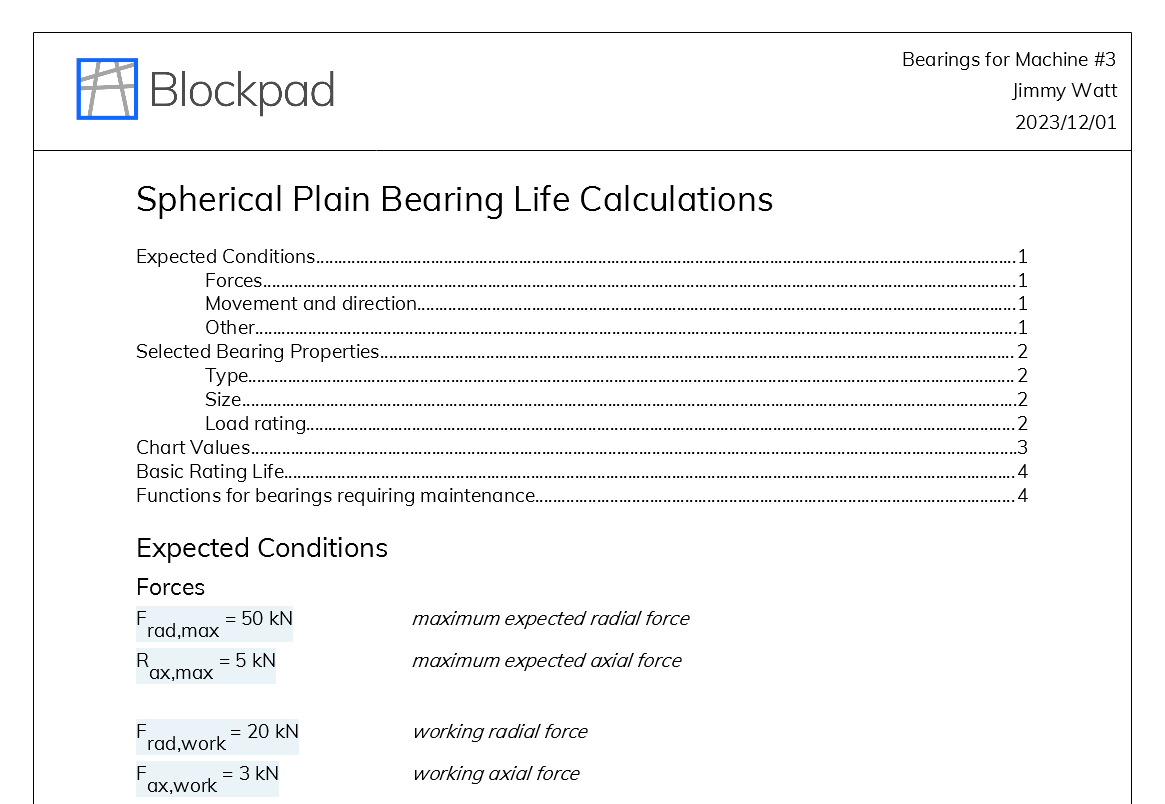The width and height of the screenshot is (1165, 804).
Task: Jump to Type in table of contents
Action: pyautogui.click(x=227, y=376)
